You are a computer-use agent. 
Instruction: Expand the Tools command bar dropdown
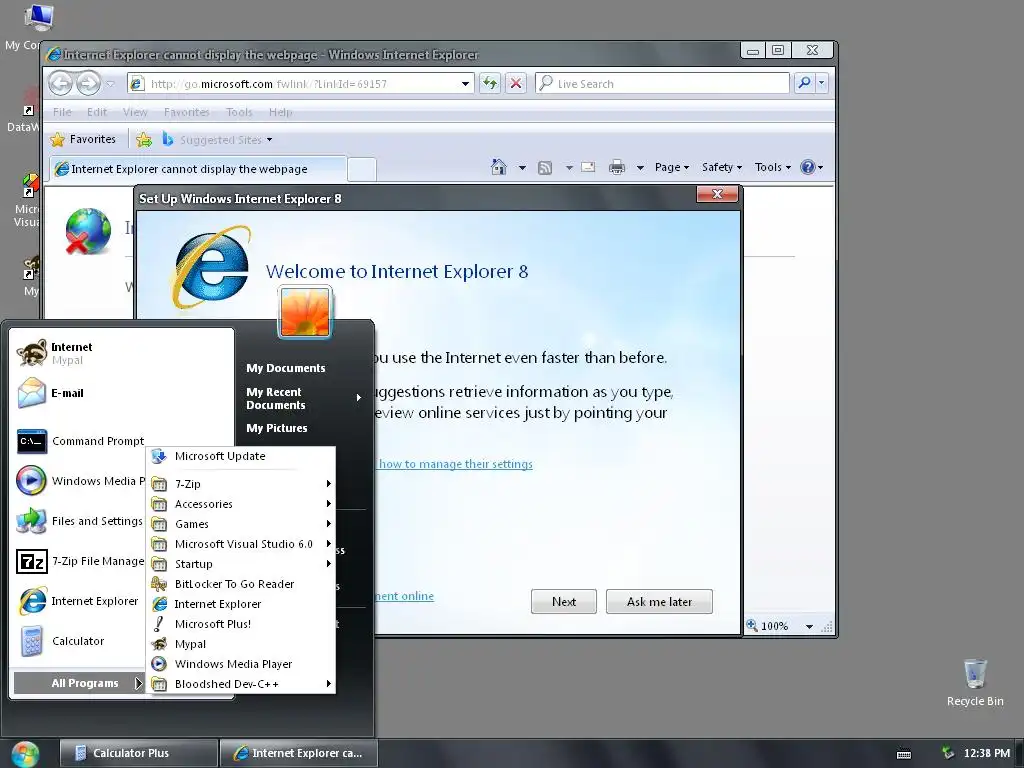point(773,167)
